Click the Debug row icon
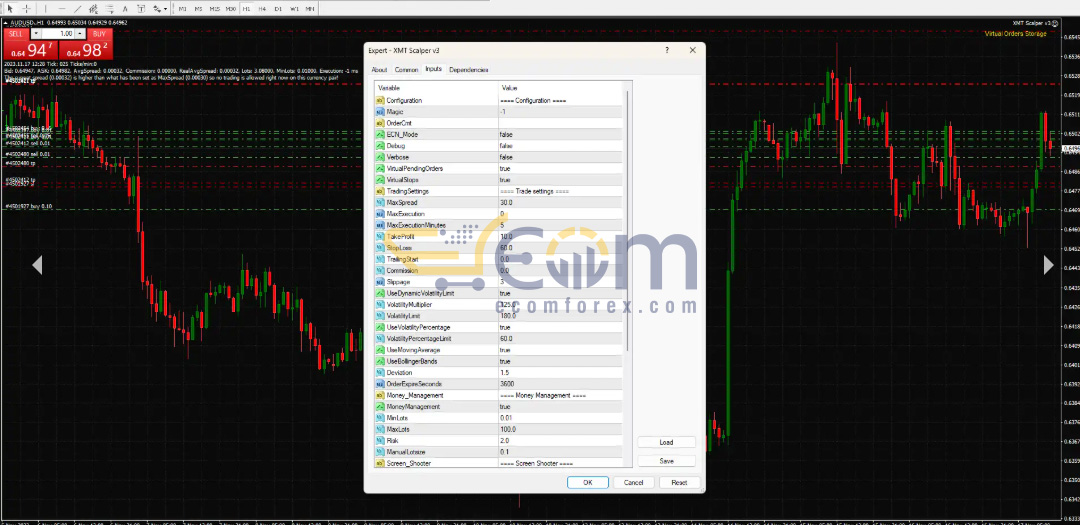 380,145
